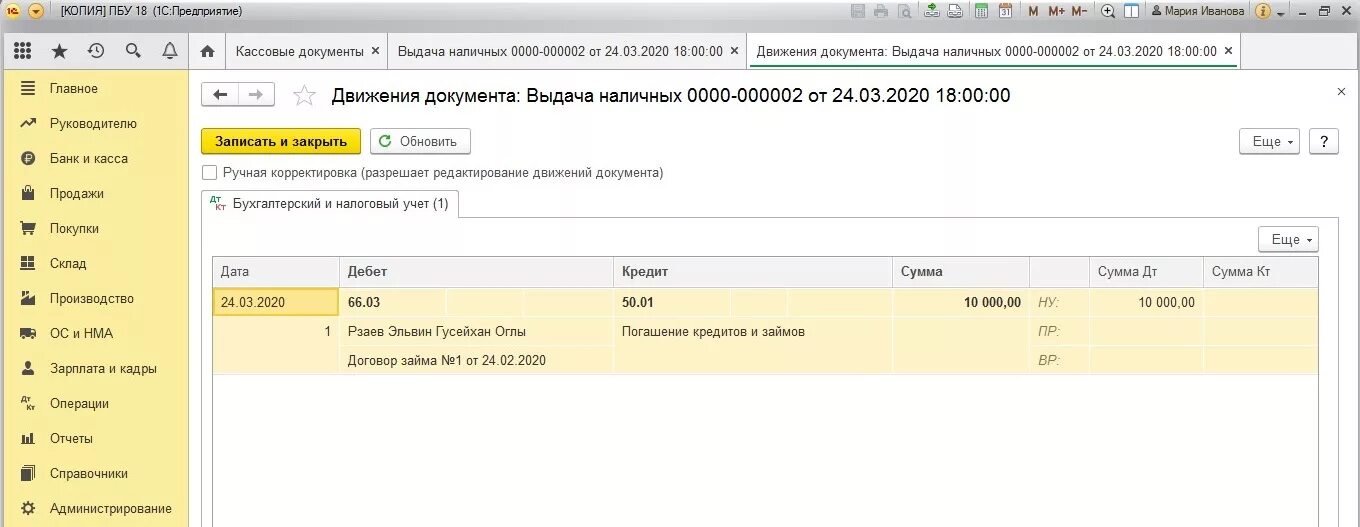Select the date cell 24.03.2020
Screen dimensions: 1360x527
(x=276, y=302)
